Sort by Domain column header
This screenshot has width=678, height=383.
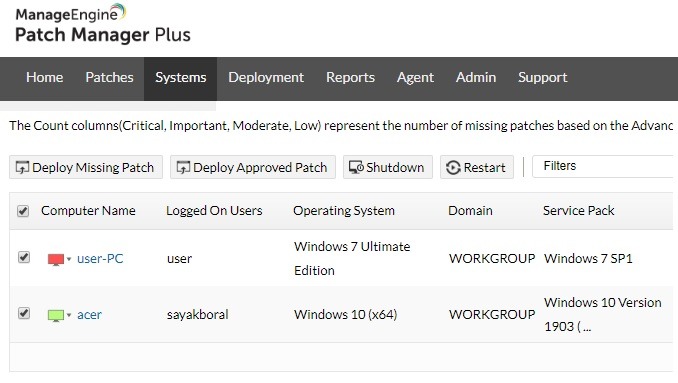pyautogui.click(x=470, y=211)
